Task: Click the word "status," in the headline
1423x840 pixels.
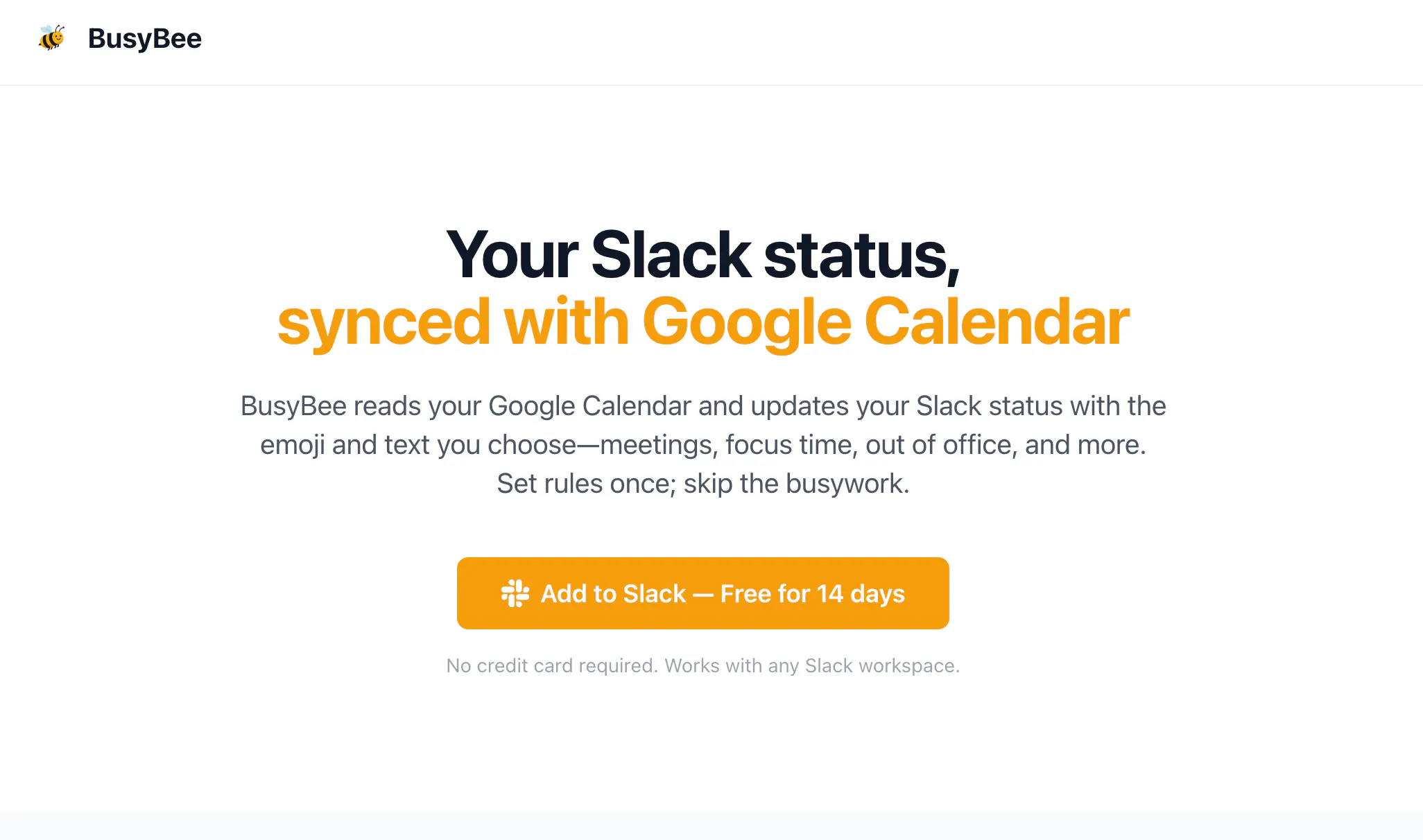Action: click(862, 256)
